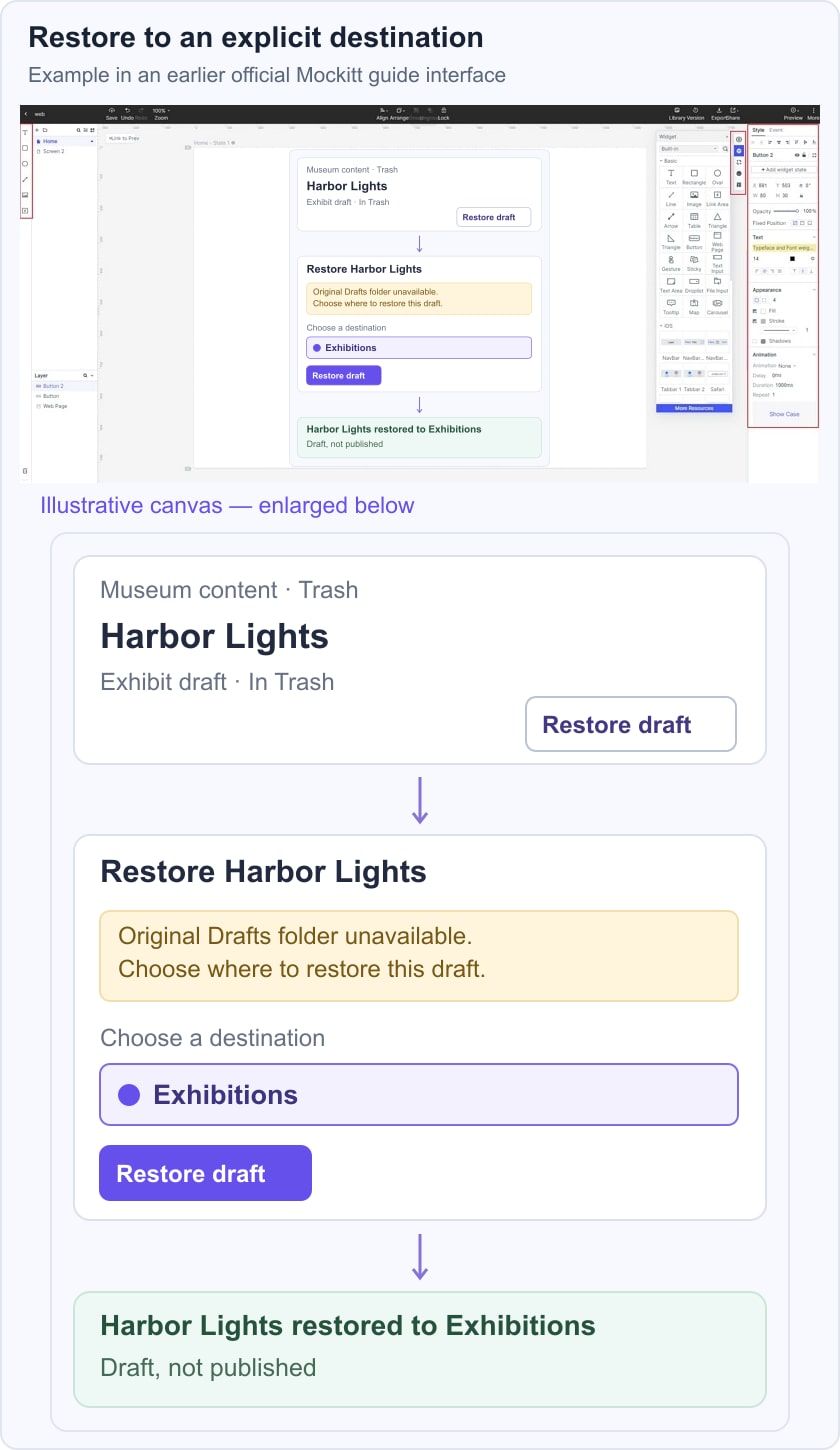The height and width of the screenshot is (1450, 840).
Task: Pick the Map widget
Action: pos(694,307)
